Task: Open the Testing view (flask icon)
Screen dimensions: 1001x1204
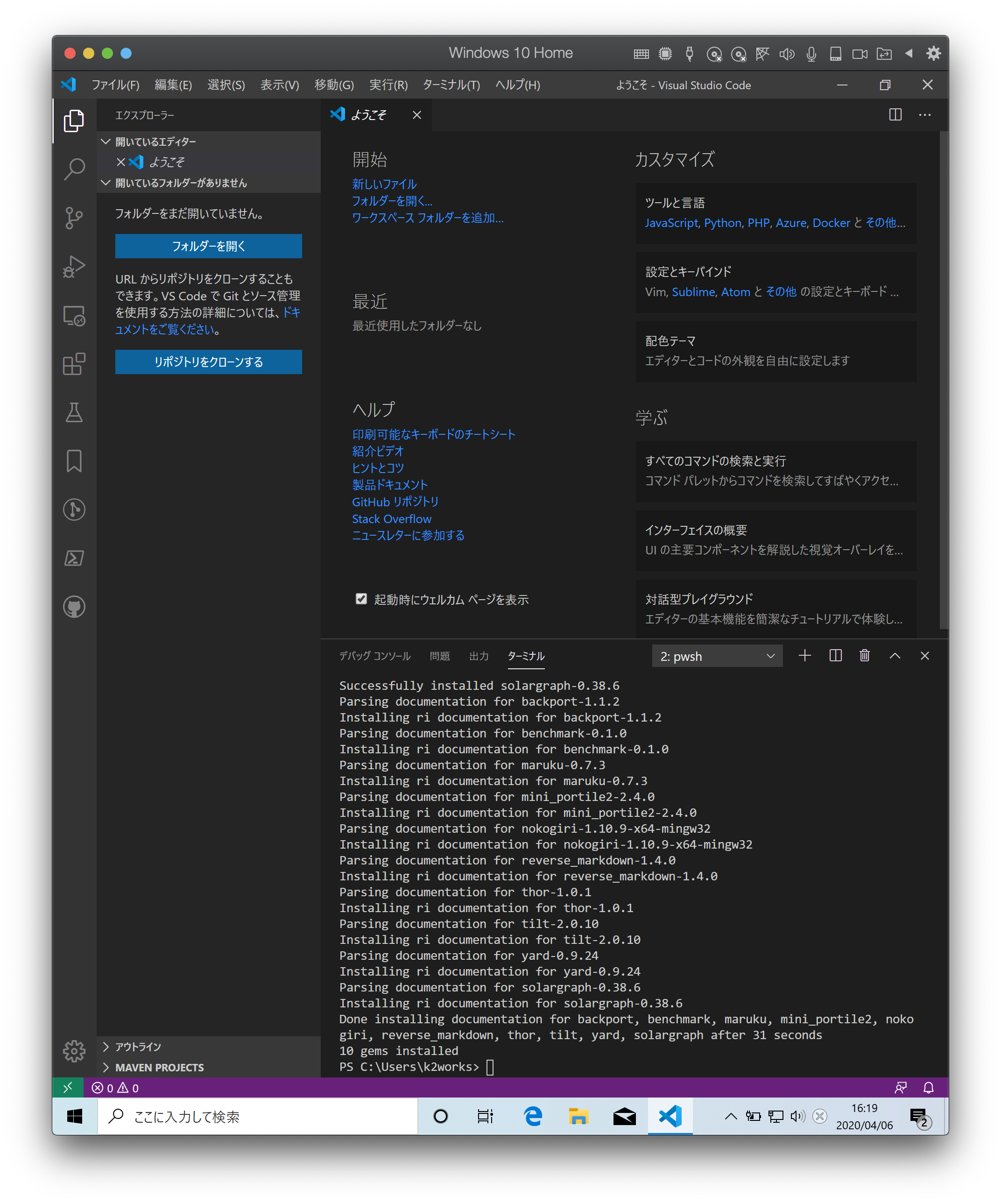Action: tap(74, 413)
